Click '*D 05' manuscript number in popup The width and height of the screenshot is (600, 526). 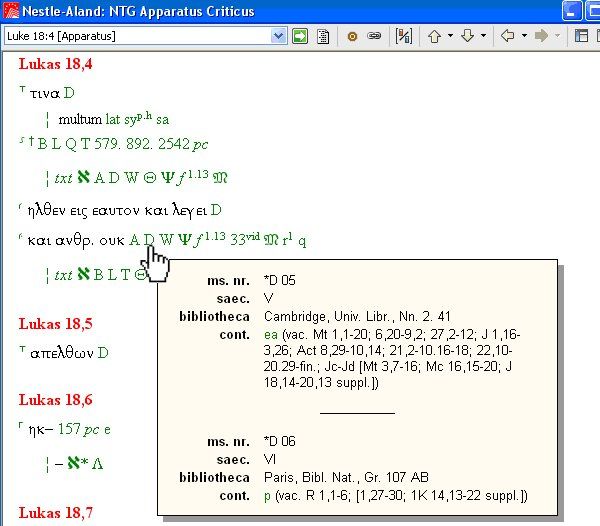[x=280, y=280]
